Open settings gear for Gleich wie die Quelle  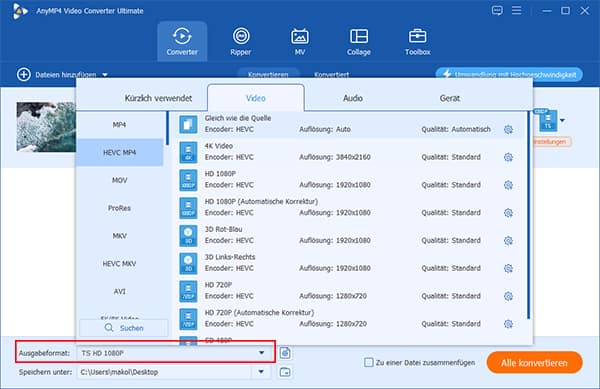tap(508, 130)
